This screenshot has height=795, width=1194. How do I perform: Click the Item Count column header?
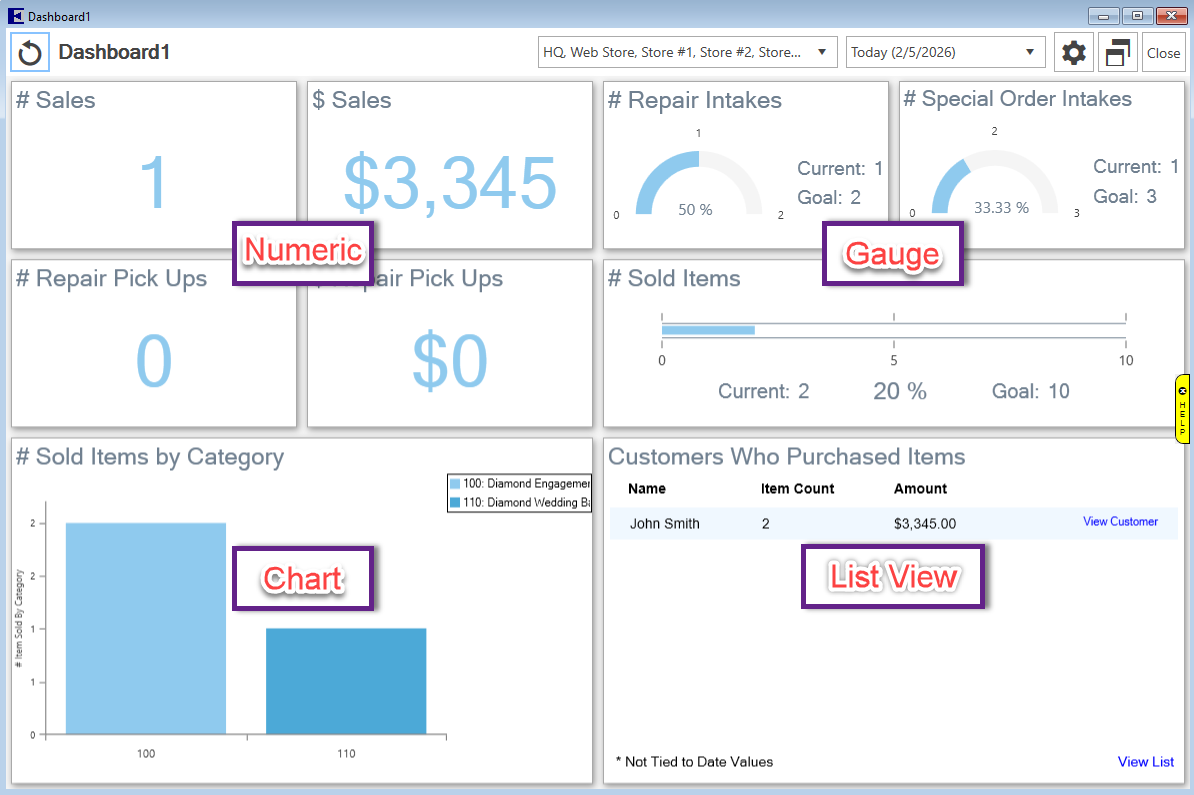(x=797, y=489)
